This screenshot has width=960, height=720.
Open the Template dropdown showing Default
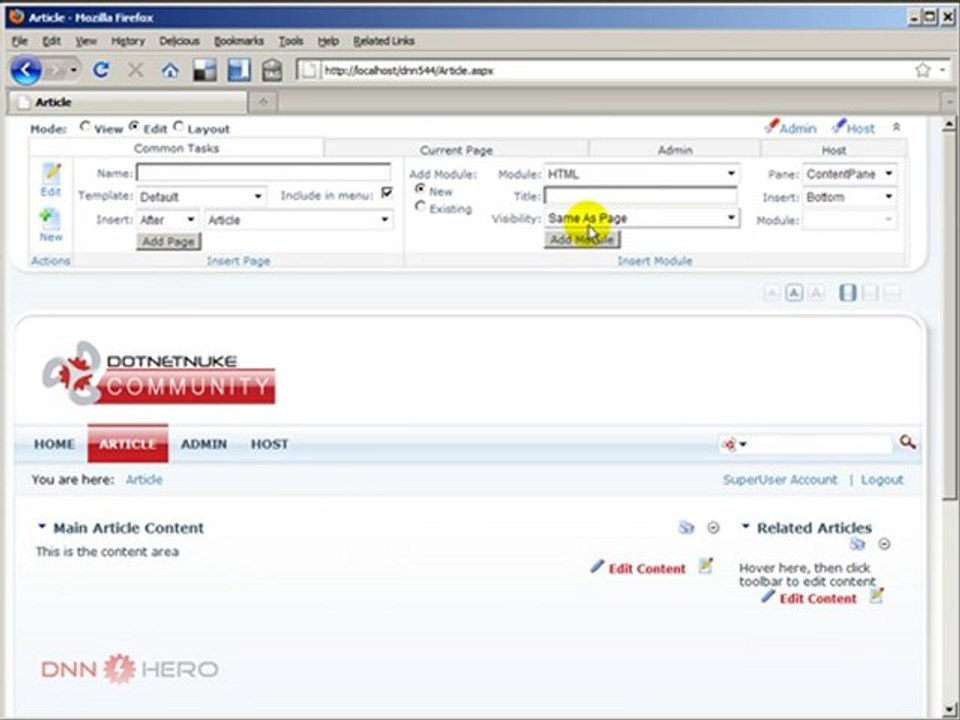pos(201,197)
